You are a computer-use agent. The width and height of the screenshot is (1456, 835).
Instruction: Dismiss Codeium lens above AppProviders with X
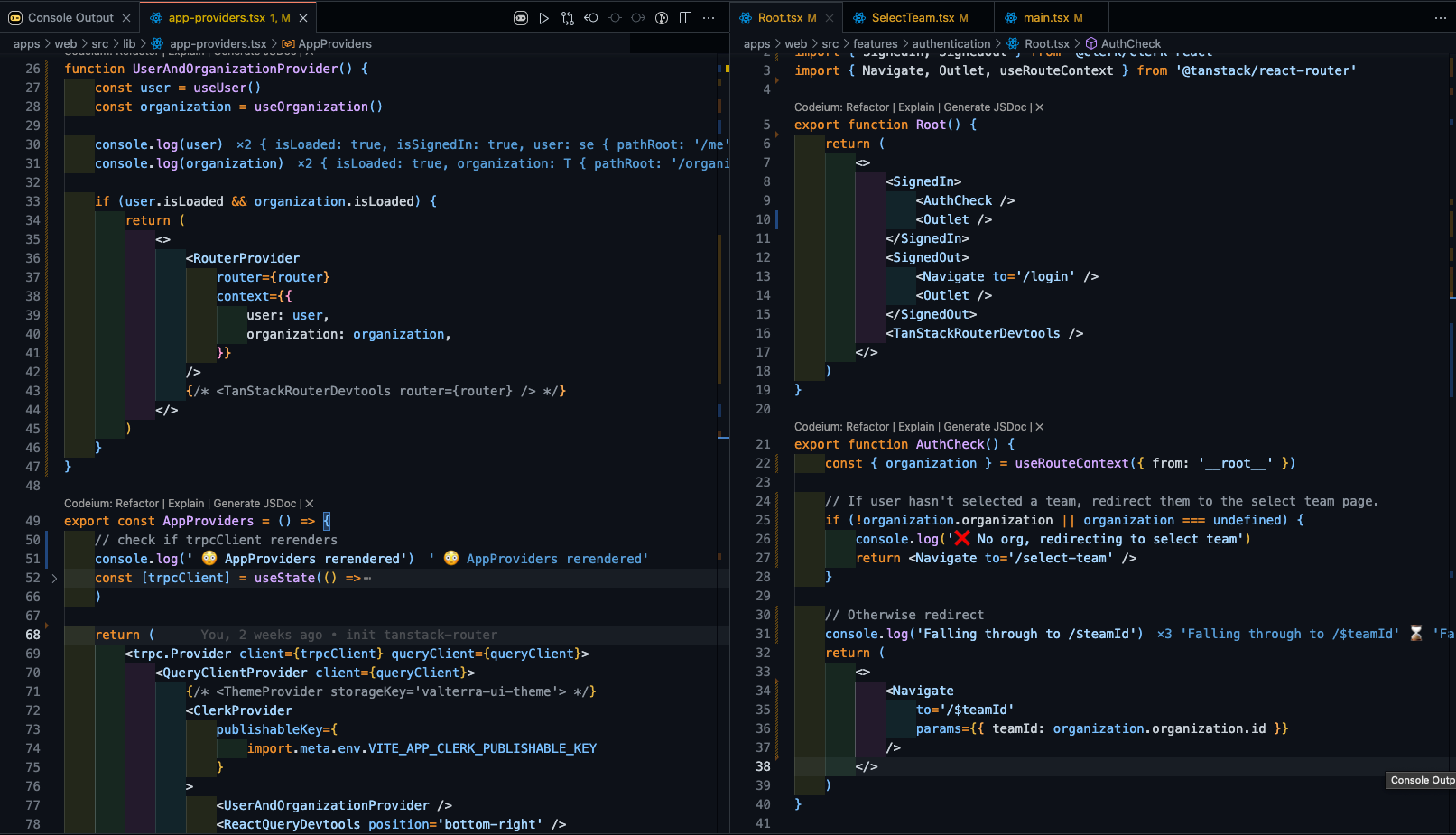pyautogui.click(x=310, y=504)
